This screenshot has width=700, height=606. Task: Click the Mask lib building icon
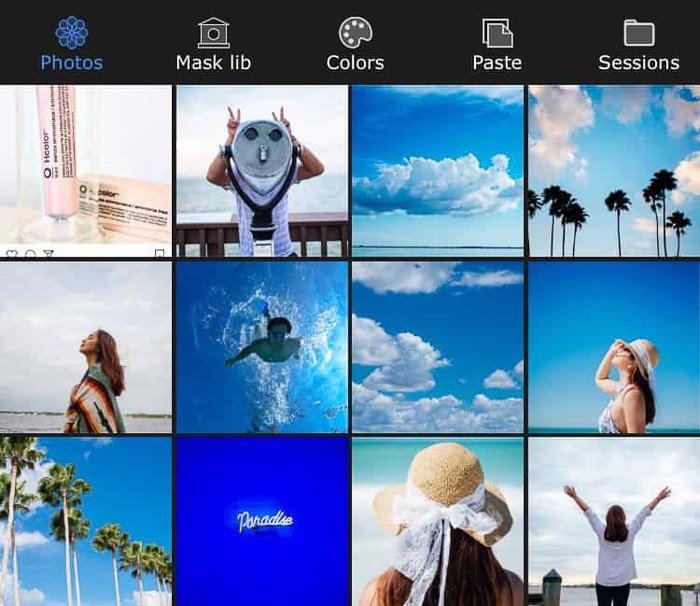(x=213, y=32)
